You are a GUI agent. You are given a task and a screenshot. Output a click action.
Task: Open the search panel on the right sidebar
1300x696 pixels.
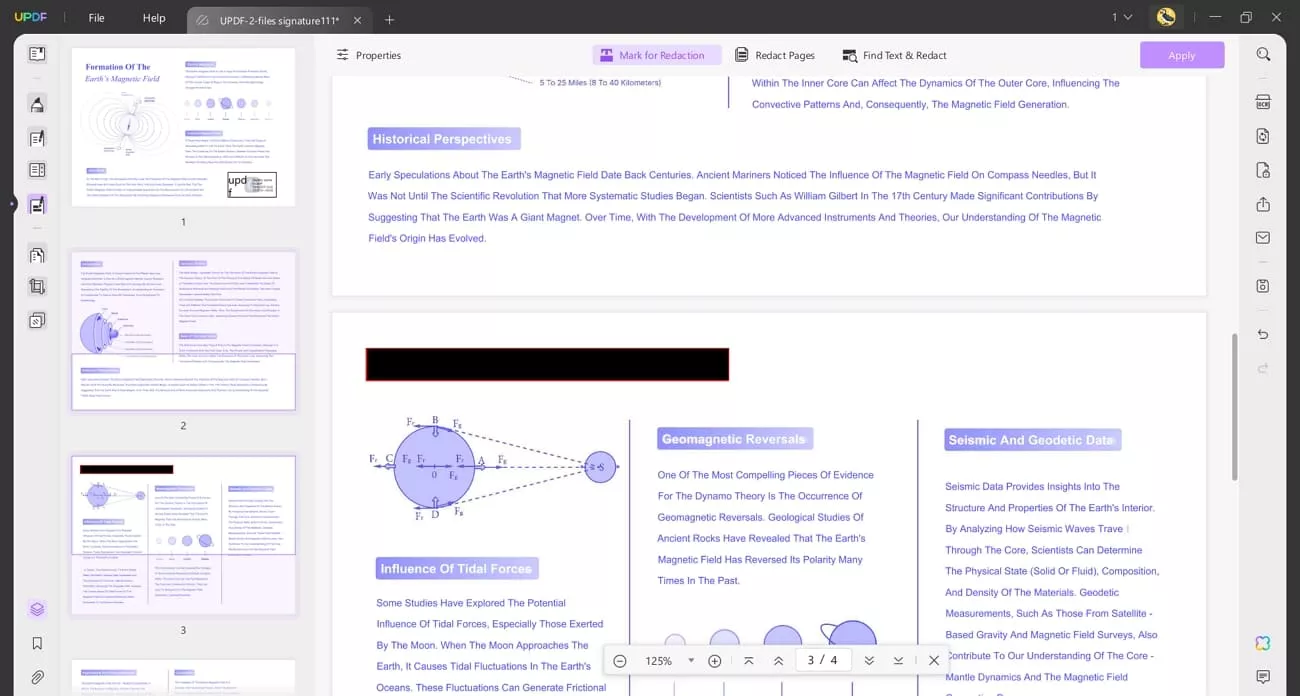(1263, 54)
